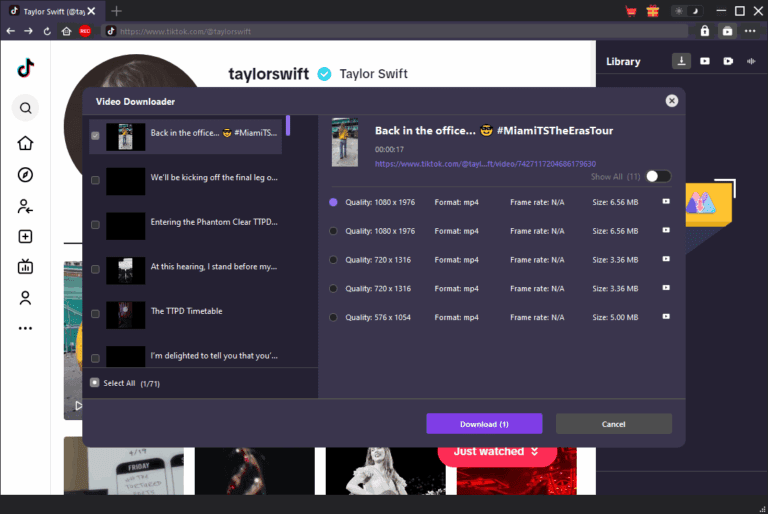Expand the three-dots More menu in sidebar
The width and height of the screenshot is (768, 514).
coord(26,328)
